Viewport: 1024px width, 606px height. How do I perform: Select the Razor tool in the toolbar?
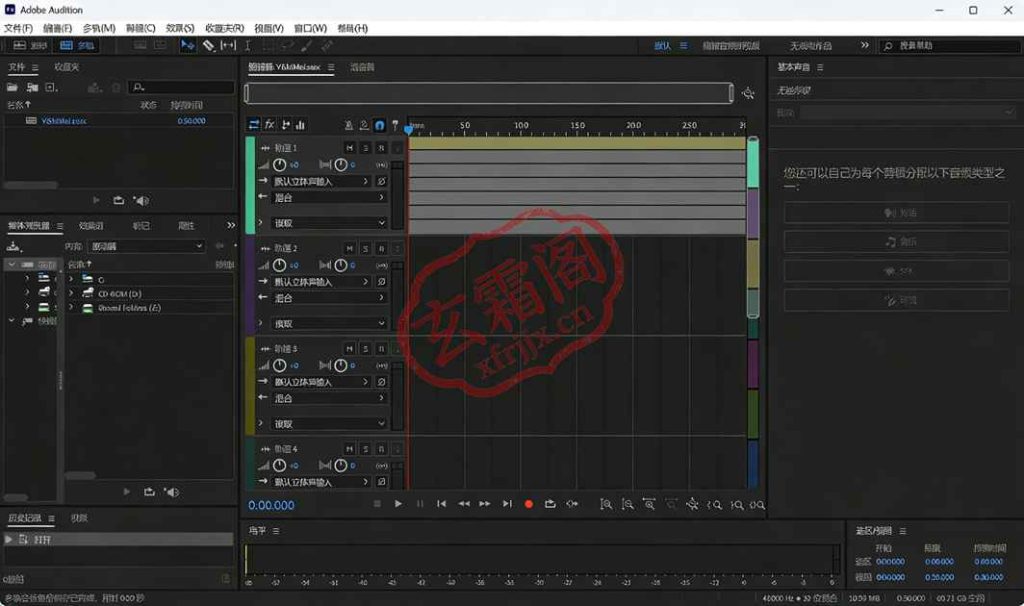point(208,45)
